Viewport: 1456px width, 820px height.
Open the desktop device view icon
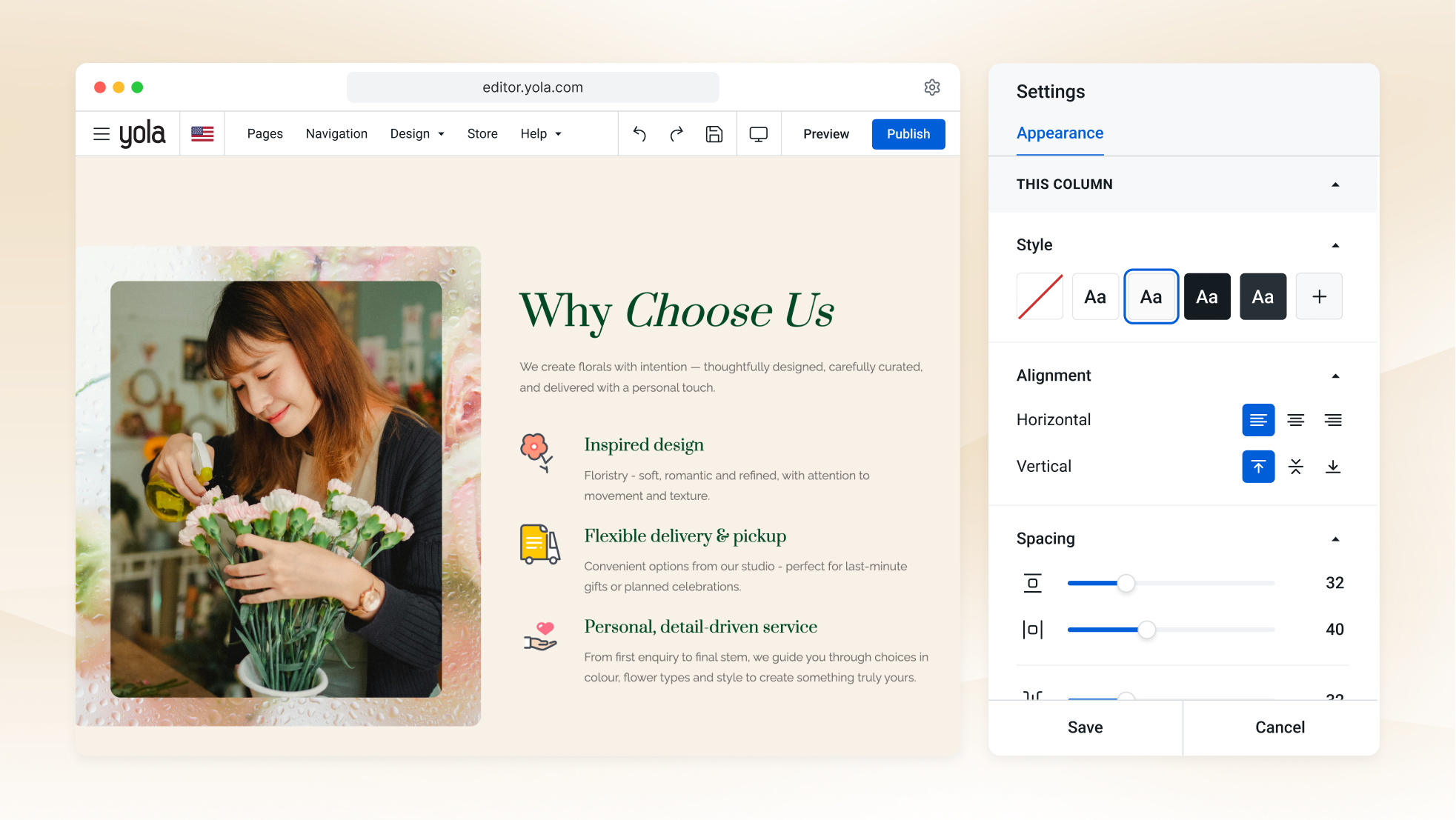coord(759,134)
